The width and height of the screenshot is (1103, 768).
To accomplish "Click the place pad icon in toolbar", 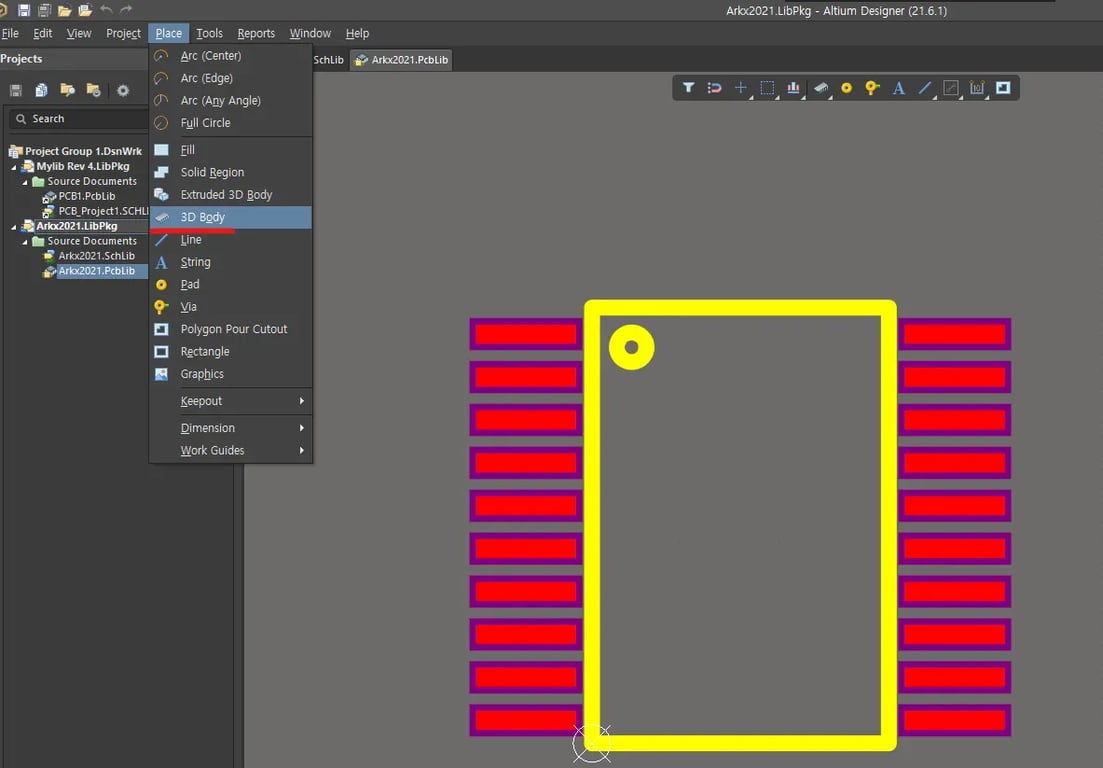I will pos(846,88).
